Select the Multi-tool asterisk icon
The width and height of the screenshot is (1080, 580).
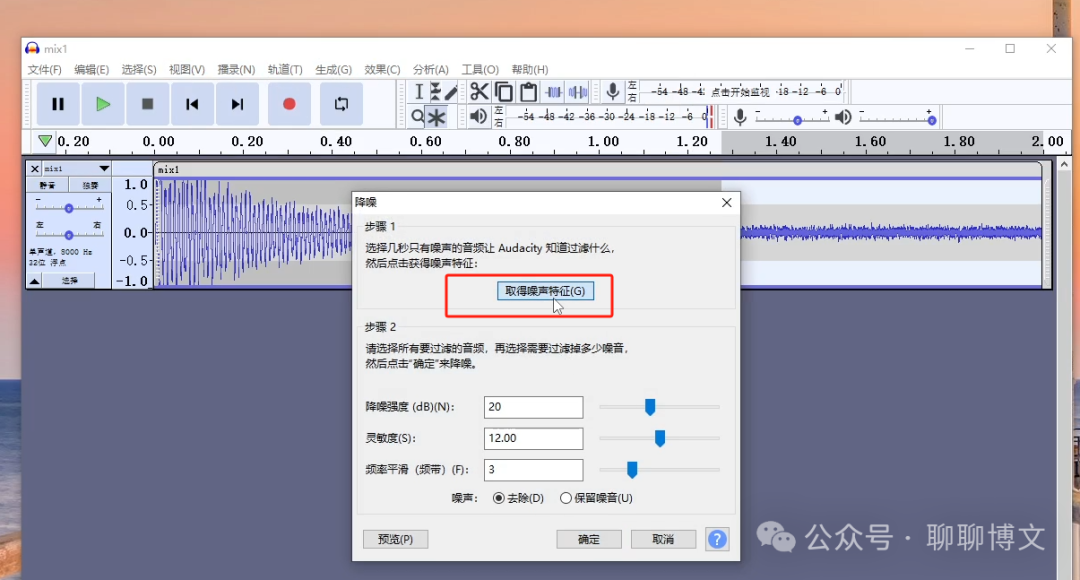(x=437, y=117)
